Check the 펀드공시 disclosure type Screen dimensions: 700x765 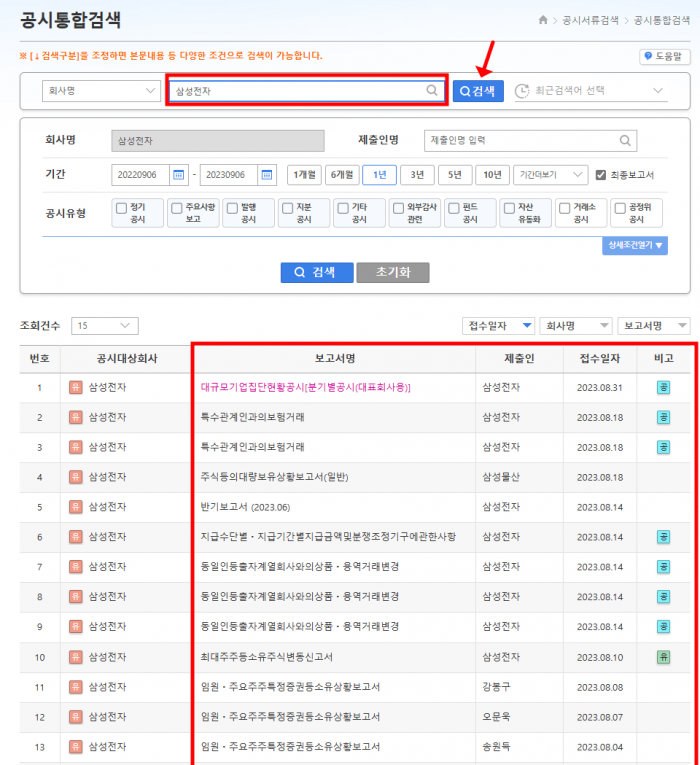click(453, 208)
